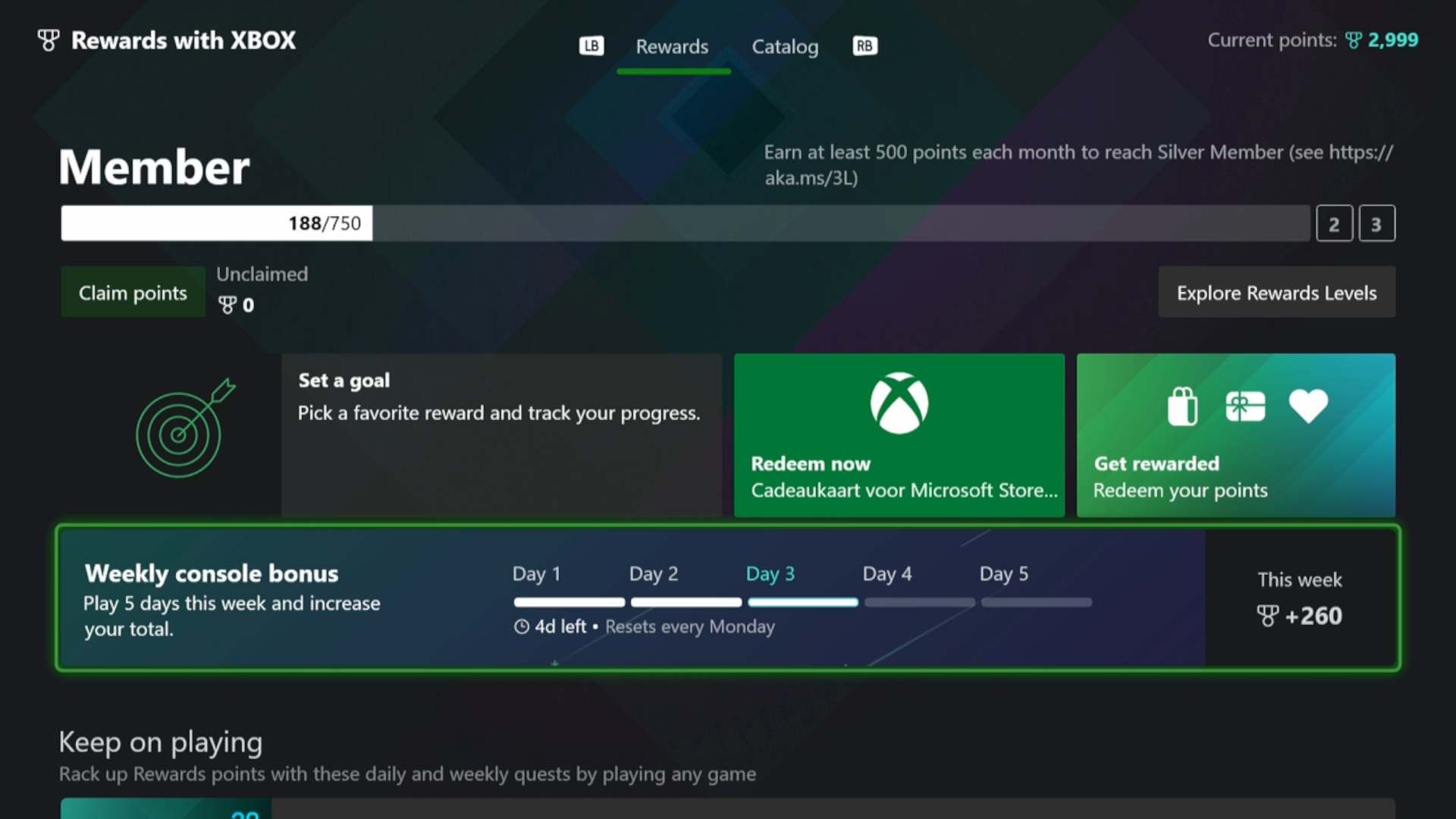Image resolution: width=1456 pixels, height=819 pixels.
Task: Click the target goal icon
Action: click(184, 428)
